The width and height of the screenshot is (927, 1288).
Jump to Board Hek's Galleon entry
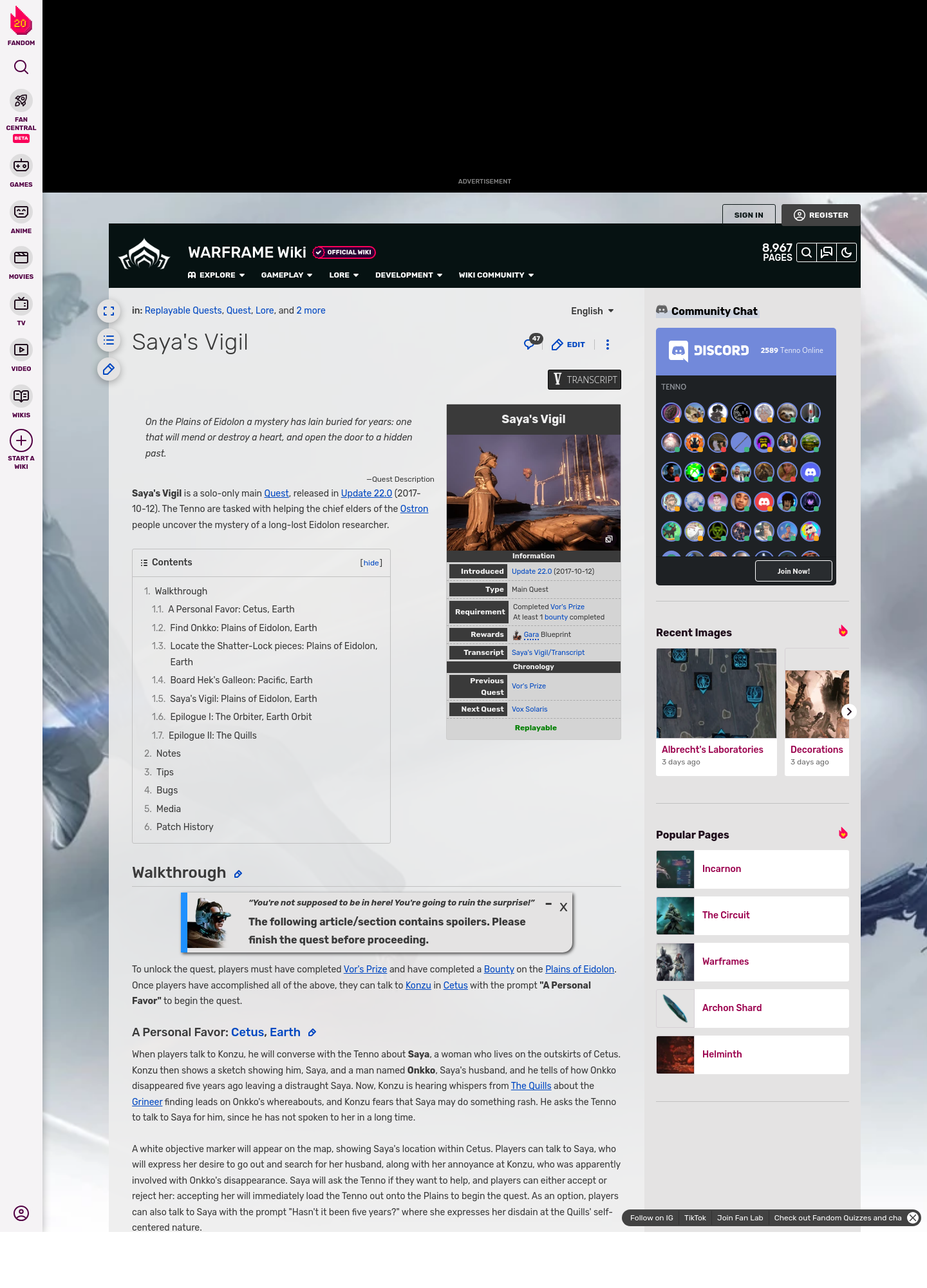[241, 680]
